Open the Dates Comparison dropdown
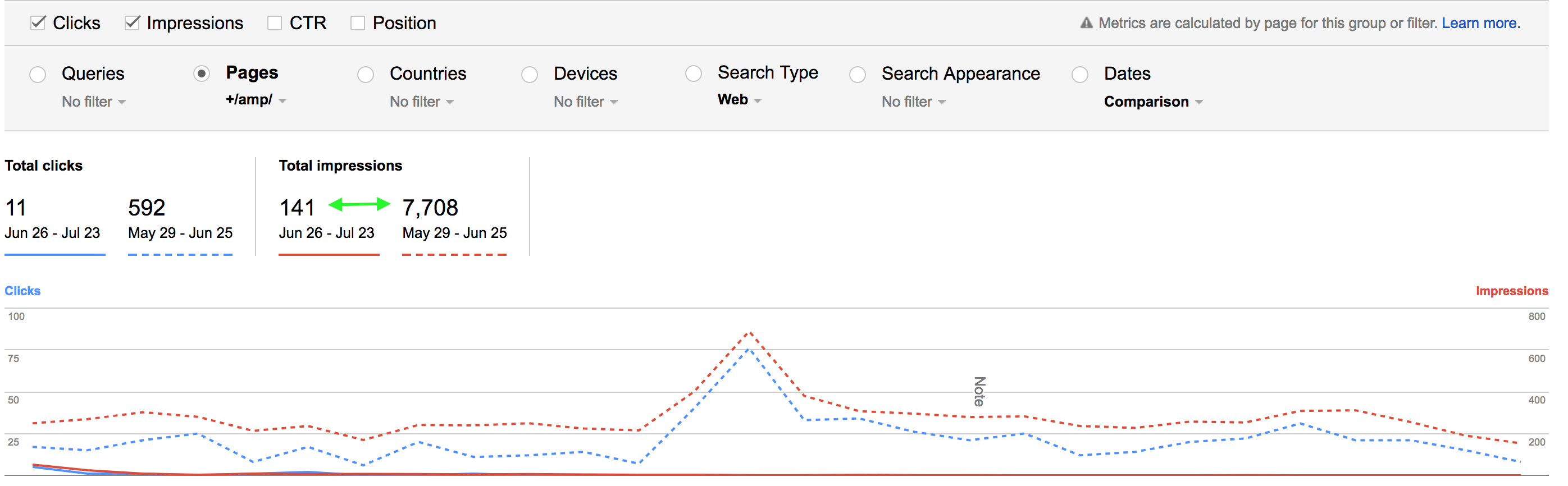1568x486 pixels. coord(1153,102)
